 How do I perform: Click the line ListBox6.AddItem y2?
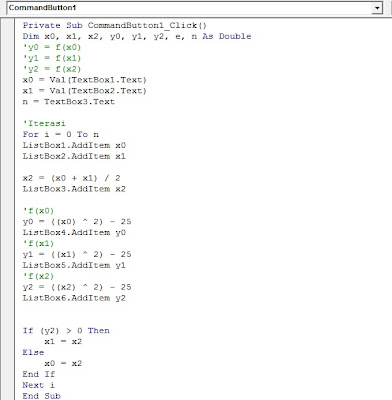(74, 298)
